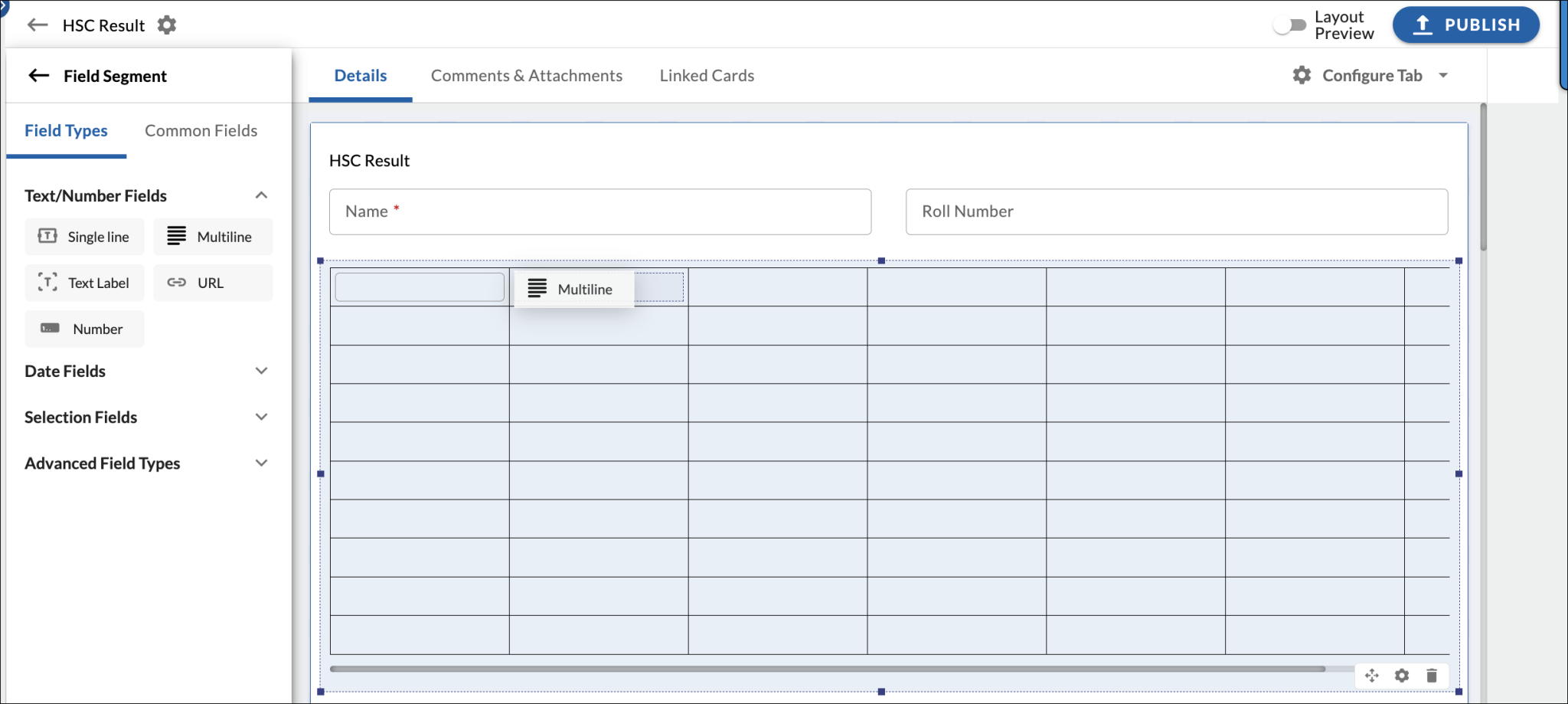Add a URL field

coord(213,283)
